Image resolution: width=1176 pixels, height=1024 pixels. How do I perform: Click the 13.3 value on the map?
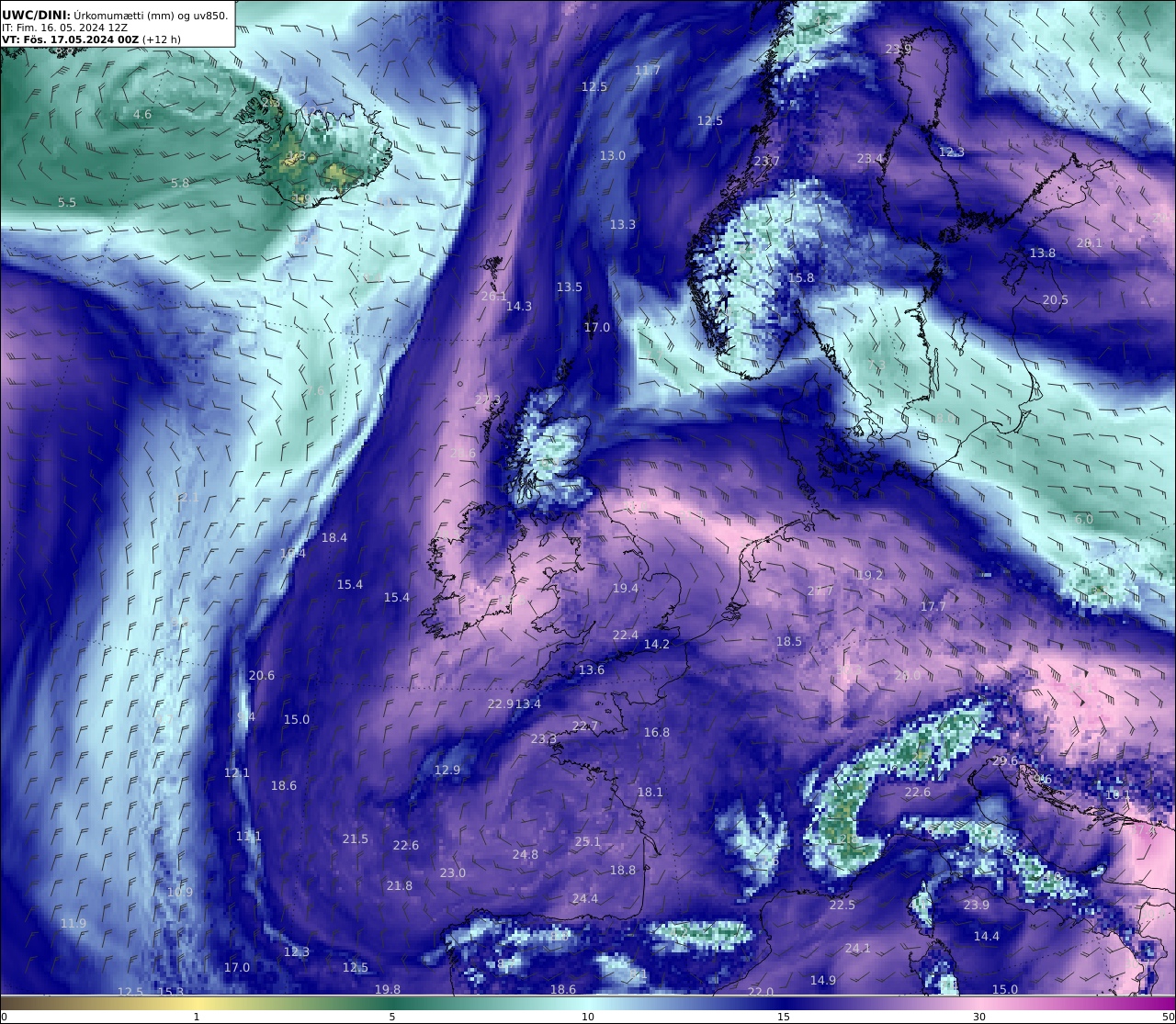(x=623, y=225)
